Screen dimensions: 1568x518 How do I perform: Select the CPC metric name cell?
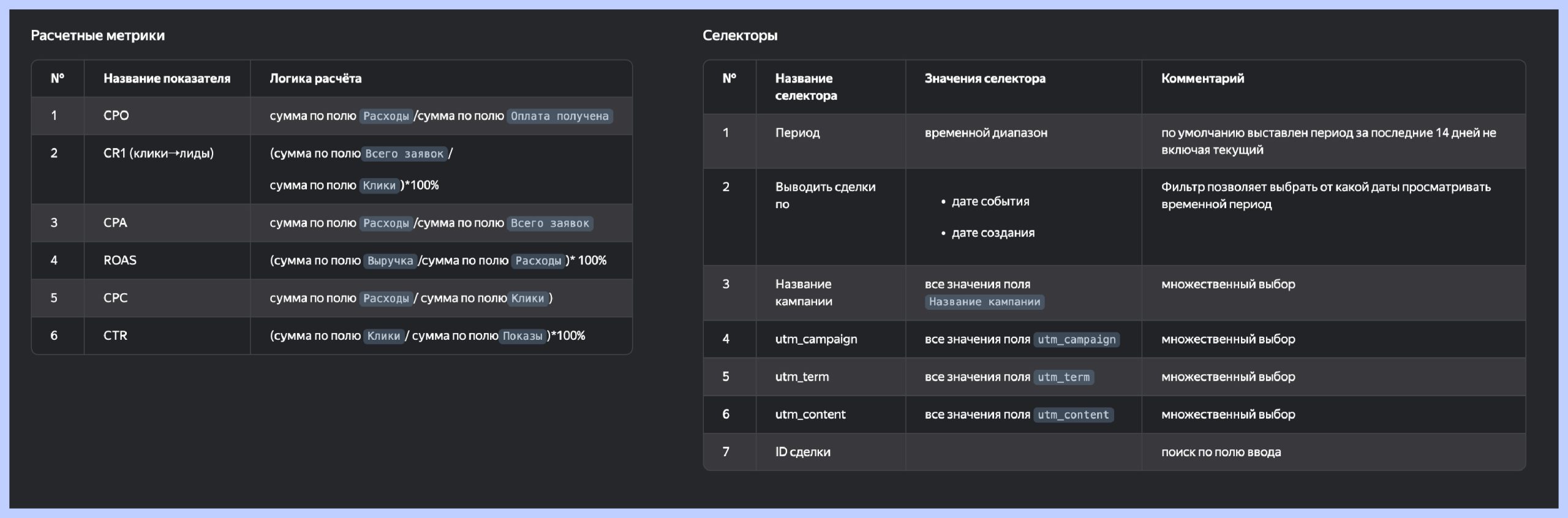coord(116,298)
